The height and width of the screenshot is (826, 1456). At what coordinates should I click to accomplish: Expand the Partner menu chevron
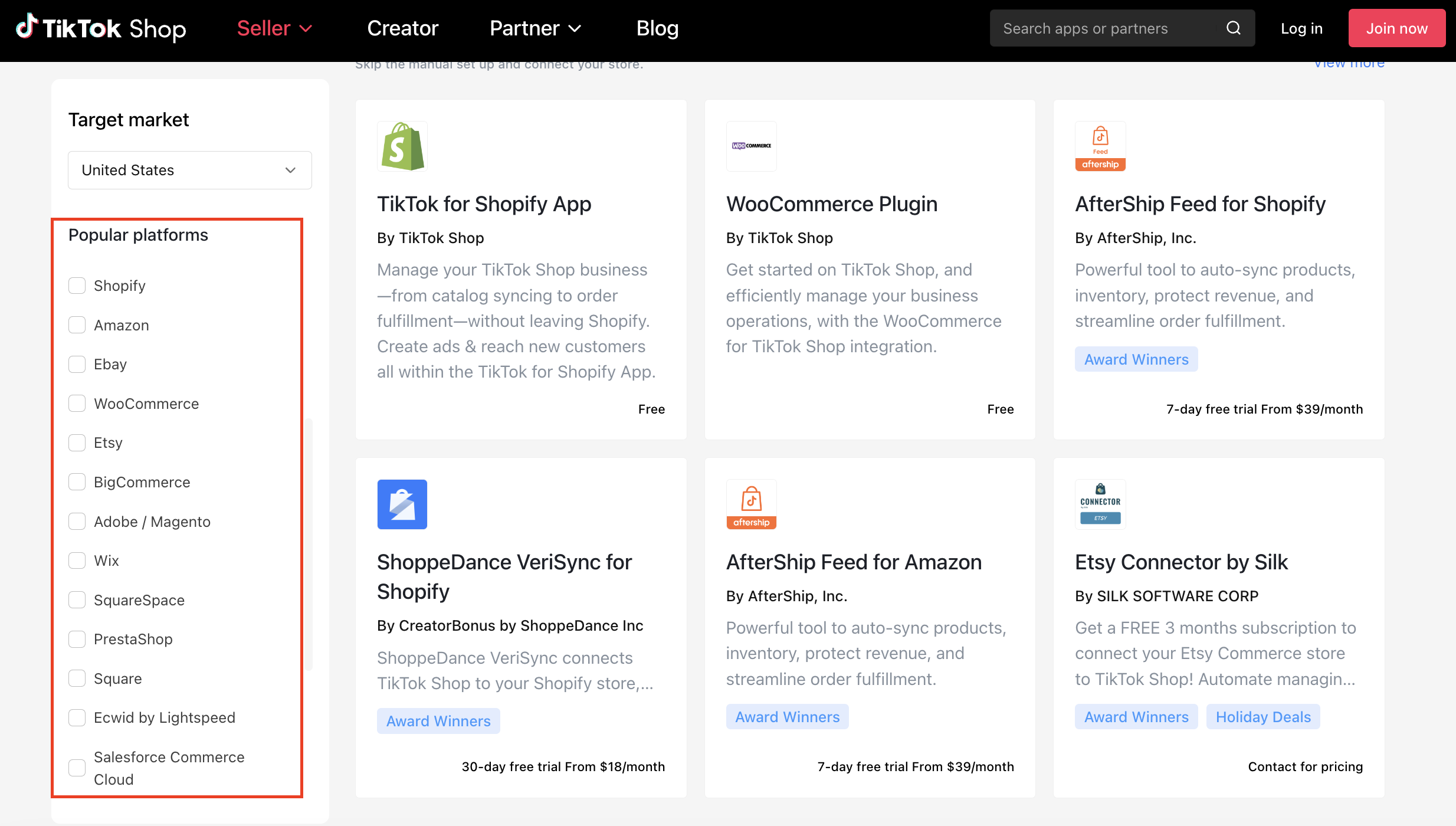(x=575, y=28)
